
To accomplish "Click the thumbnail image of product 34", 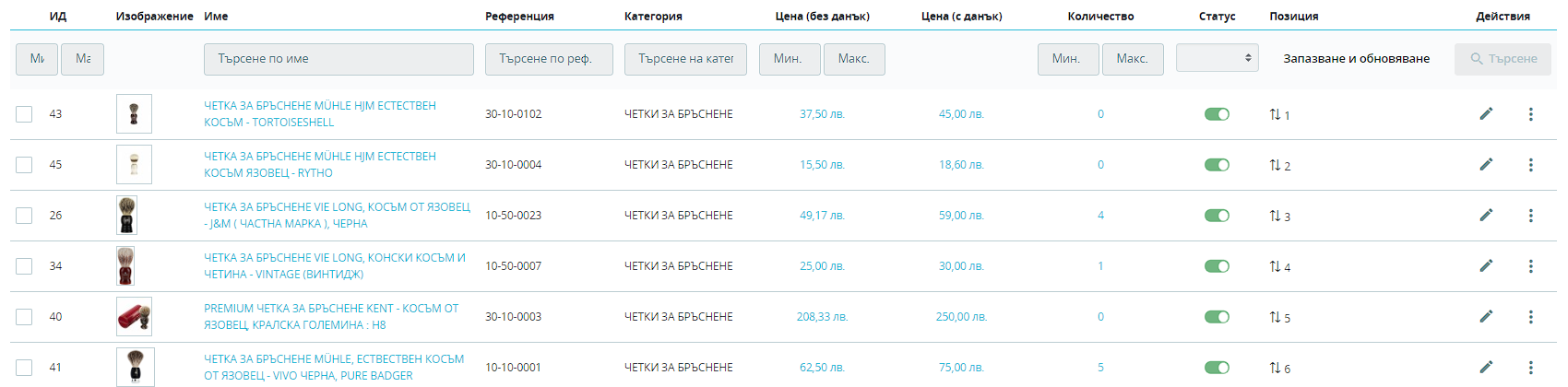I will coord(126,265).
